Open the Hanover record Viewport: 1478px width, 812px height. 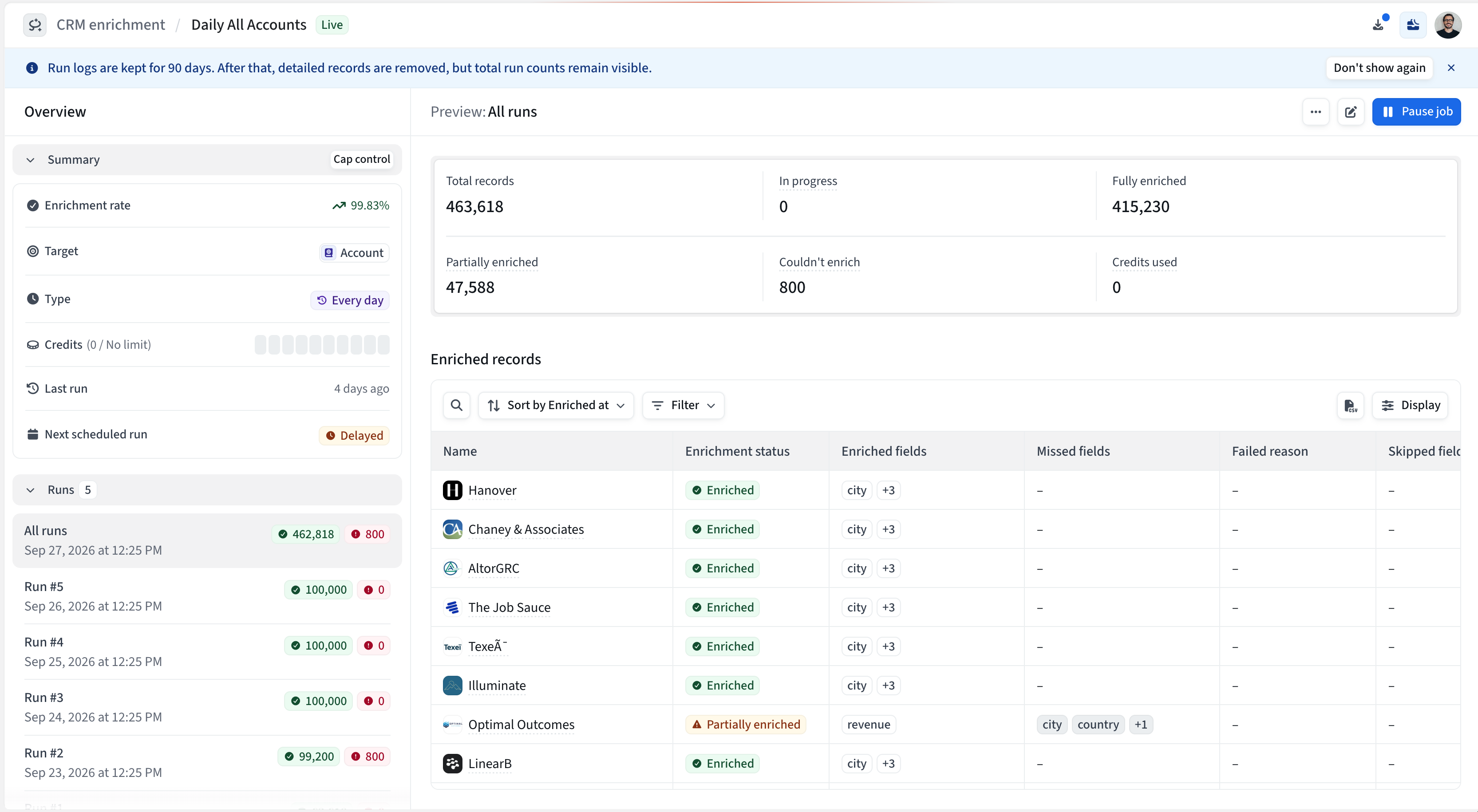point(492,490)
